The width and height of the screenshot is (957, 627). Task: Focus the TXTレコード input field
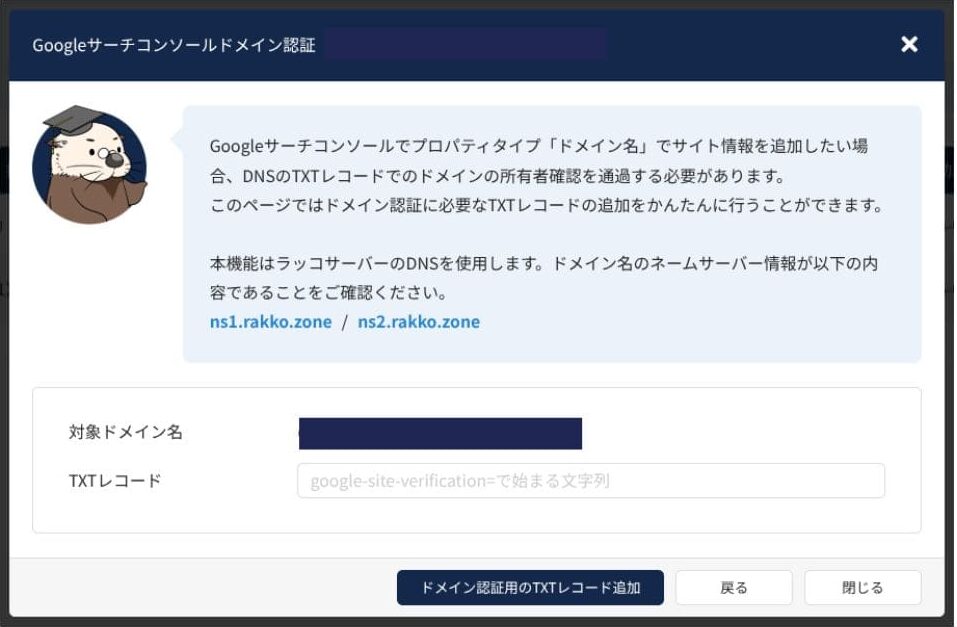(x=590, y=481)
